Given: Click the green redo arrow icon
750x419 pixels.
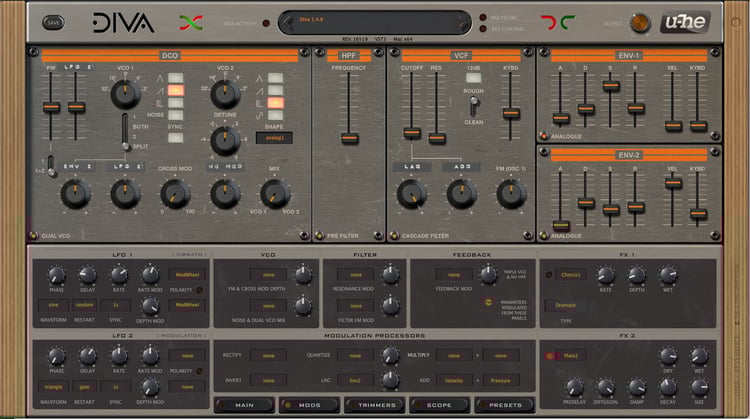Looking at the screenshot, I should click(x=567, y=22).
